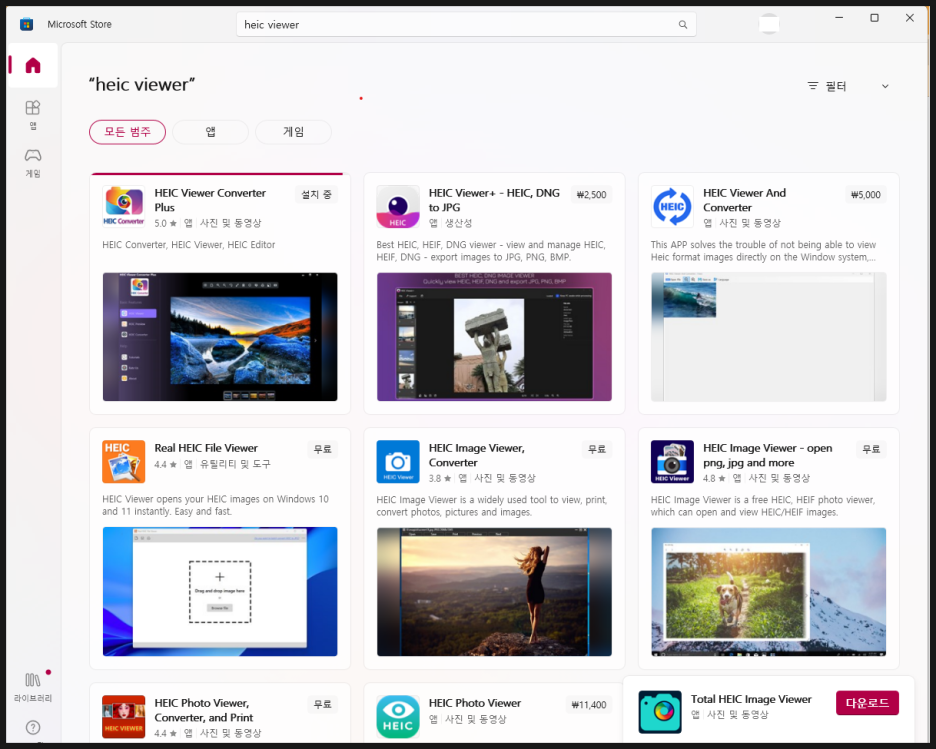Click the 유틸리티 및 도구 category label

click(235, 464)
